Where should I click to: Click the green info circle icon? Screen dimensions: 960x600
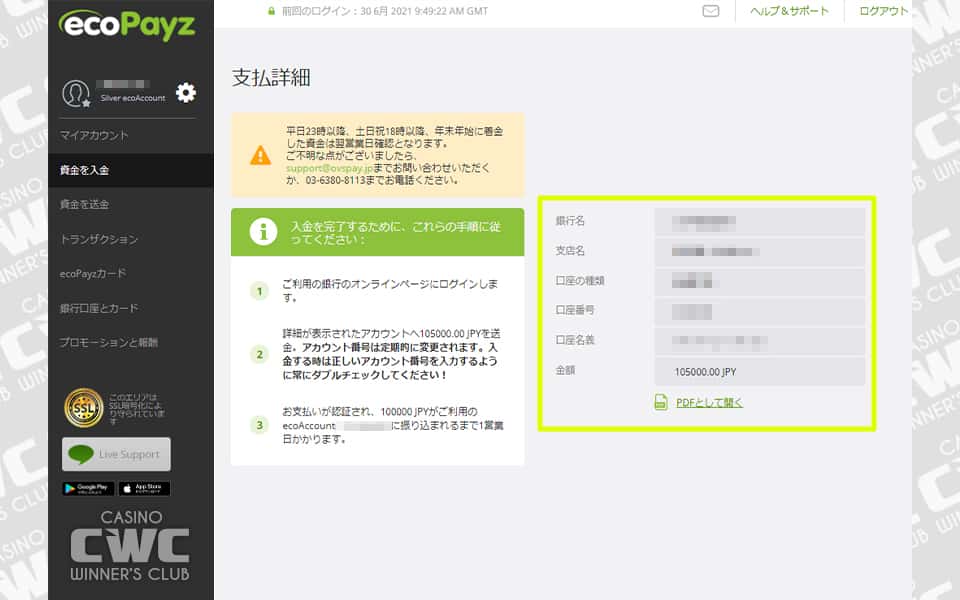coord(263,232)
